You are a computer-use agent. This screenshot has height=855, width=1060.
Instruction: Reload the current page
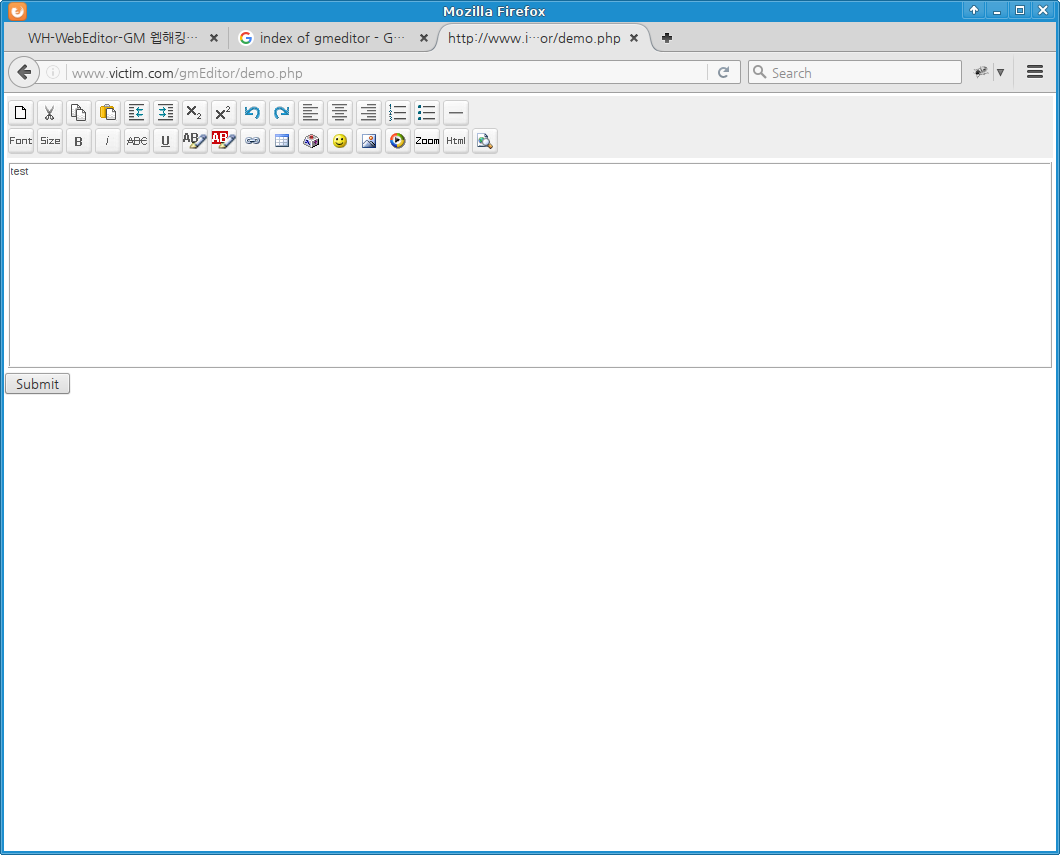coord(723,72)
